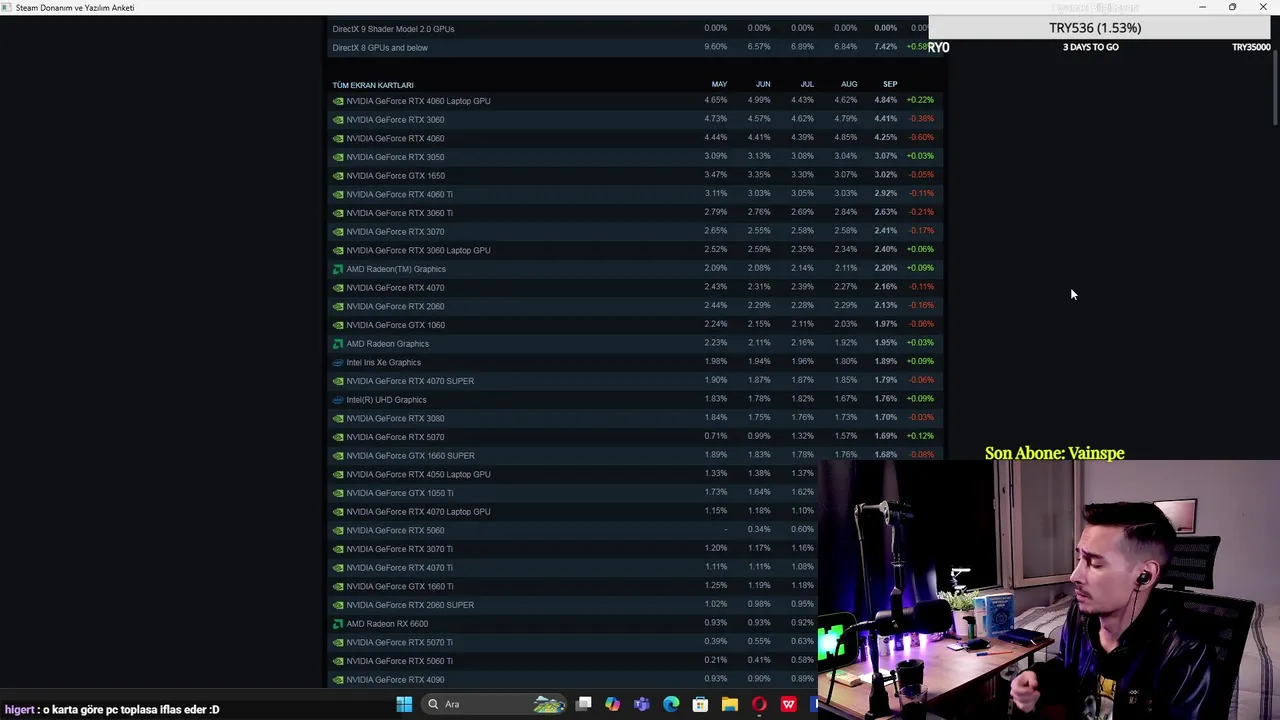Click NVIDIA GeForce GTX 1660 SUPER name
1280x720 pixels.
pos(410,456)
